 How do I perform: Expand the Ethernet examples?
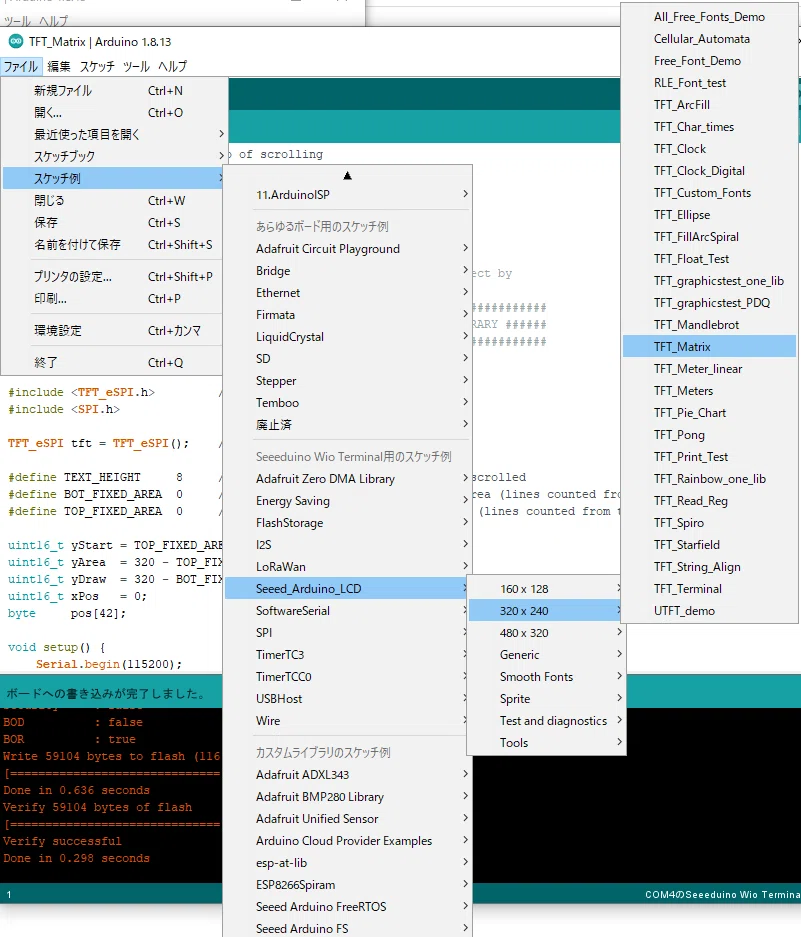348,293
